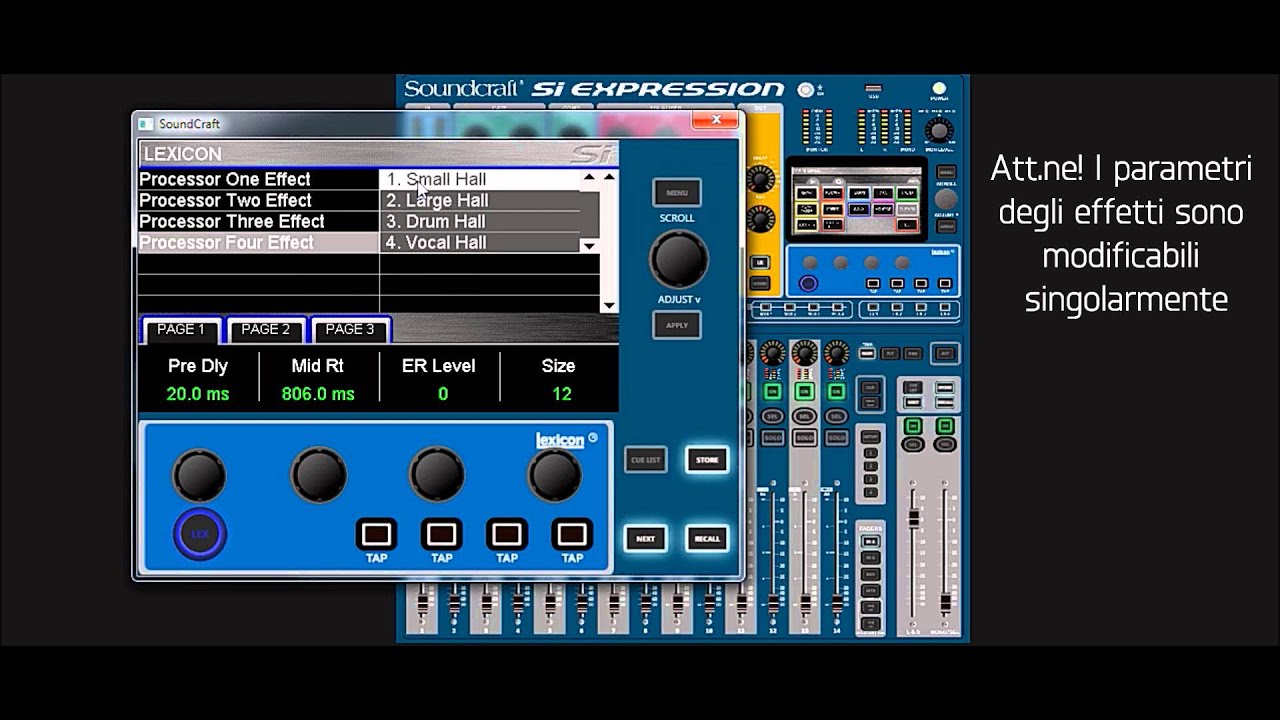The image size is (1280, 720).
Task: Click the console's small blue LEX button
Action: (808, 283)
